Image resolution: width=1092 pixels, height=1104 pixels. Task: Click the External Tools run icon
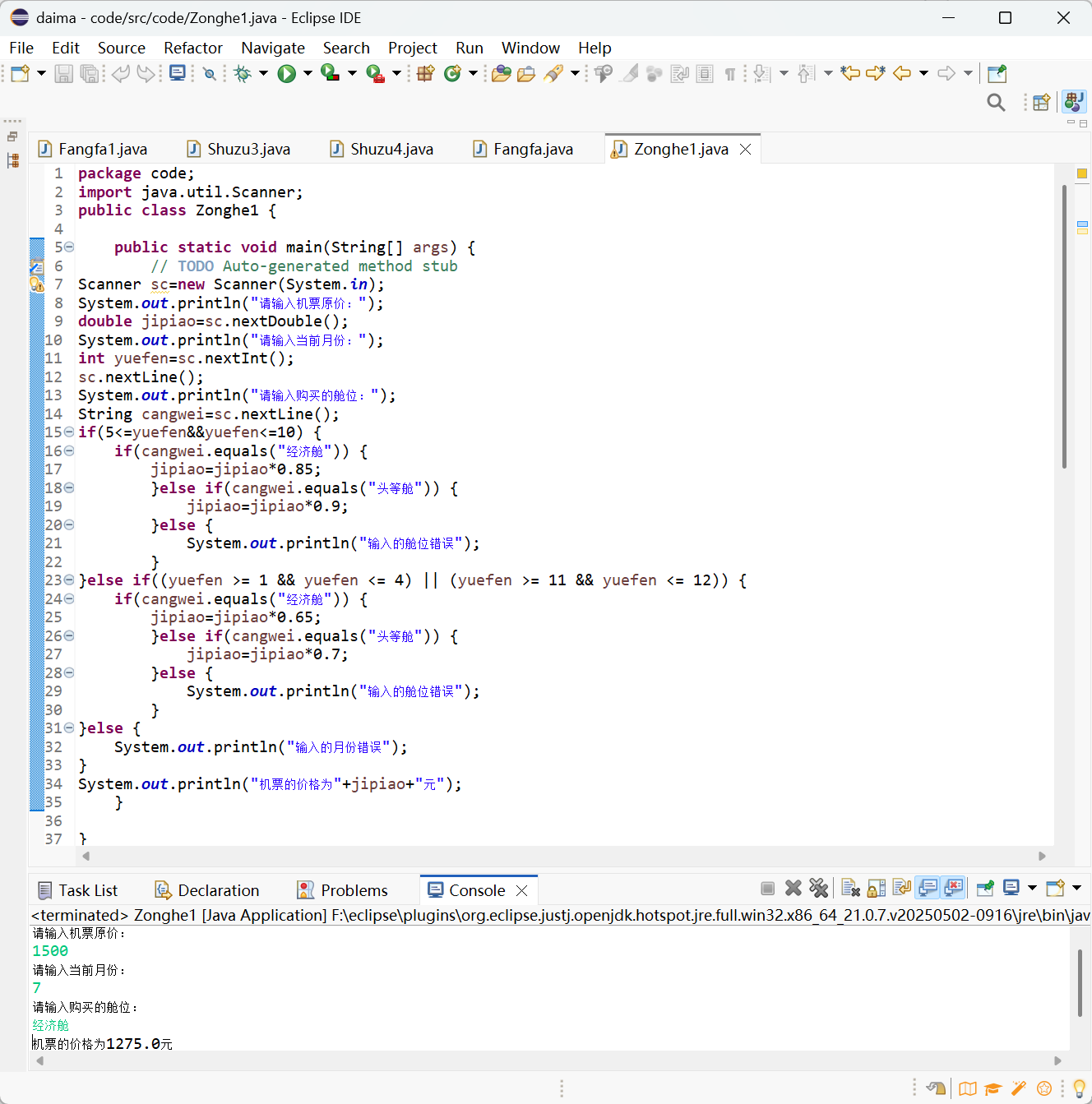375,74
